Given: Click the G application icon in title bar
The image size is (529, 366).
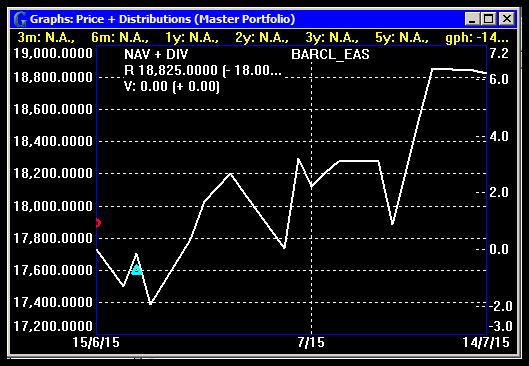Looking at the screenshot, I should coord(20,19).
